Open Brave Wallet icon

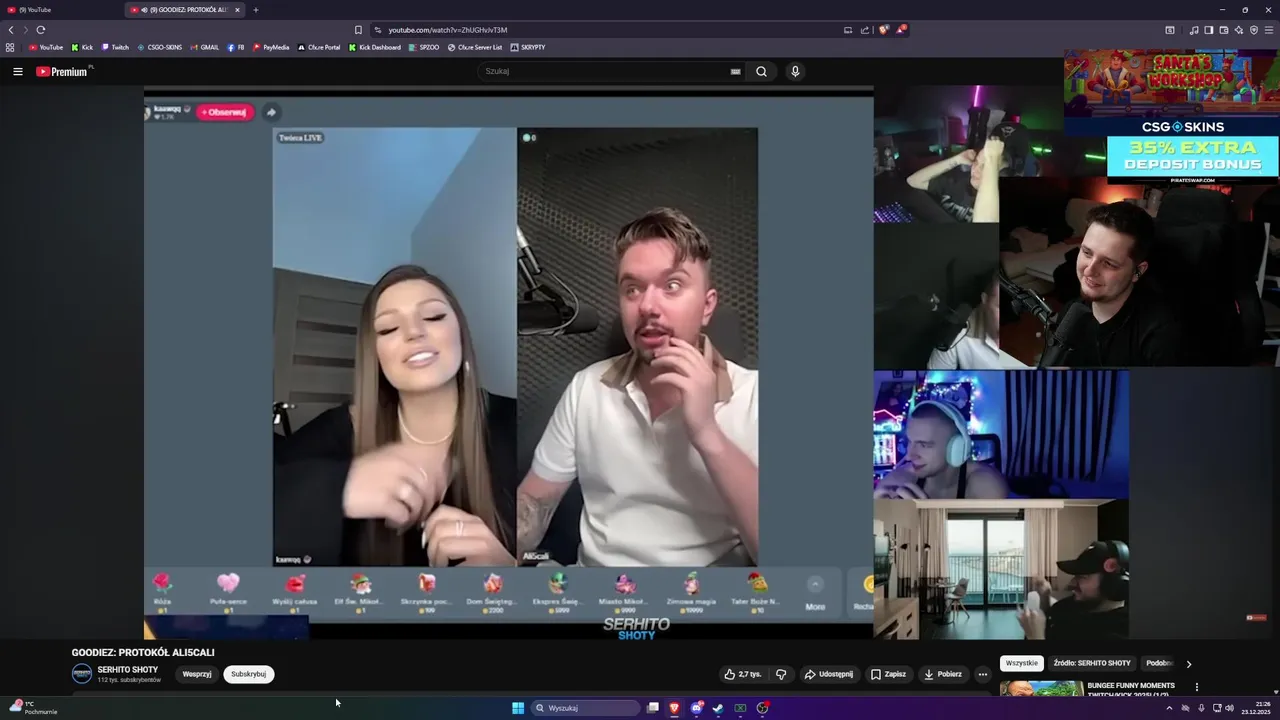[1223, 30]
